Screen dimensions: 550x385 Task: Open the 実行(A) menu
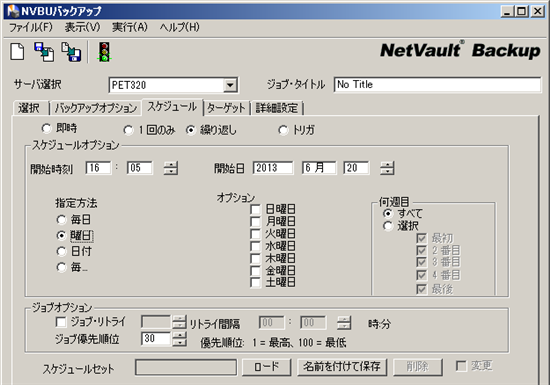[130, 27]
